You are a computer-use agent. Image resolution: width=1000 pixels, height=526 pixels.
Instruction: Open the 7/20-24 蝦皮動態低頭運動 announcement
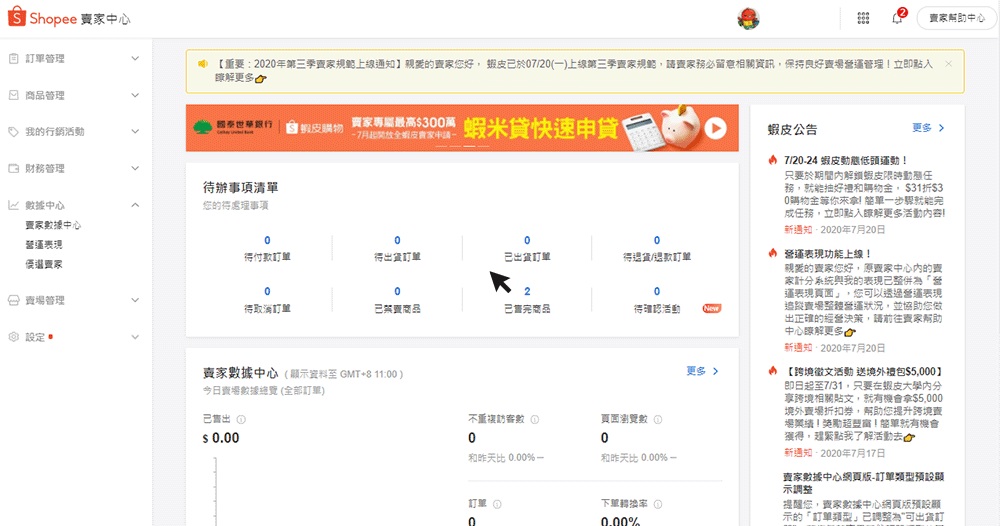pos(845,161)
